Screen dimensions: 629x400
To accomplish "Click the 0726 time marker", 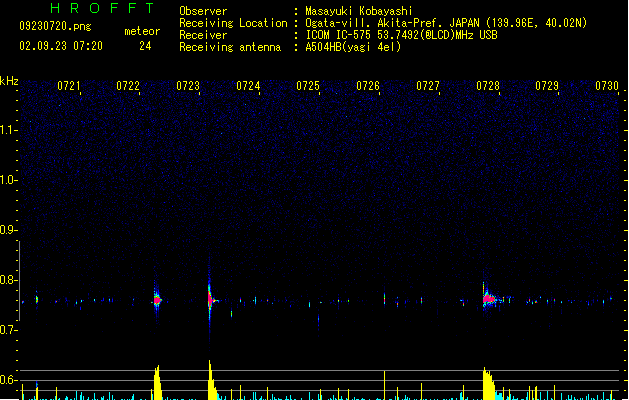I will click(x=368, y=86).
